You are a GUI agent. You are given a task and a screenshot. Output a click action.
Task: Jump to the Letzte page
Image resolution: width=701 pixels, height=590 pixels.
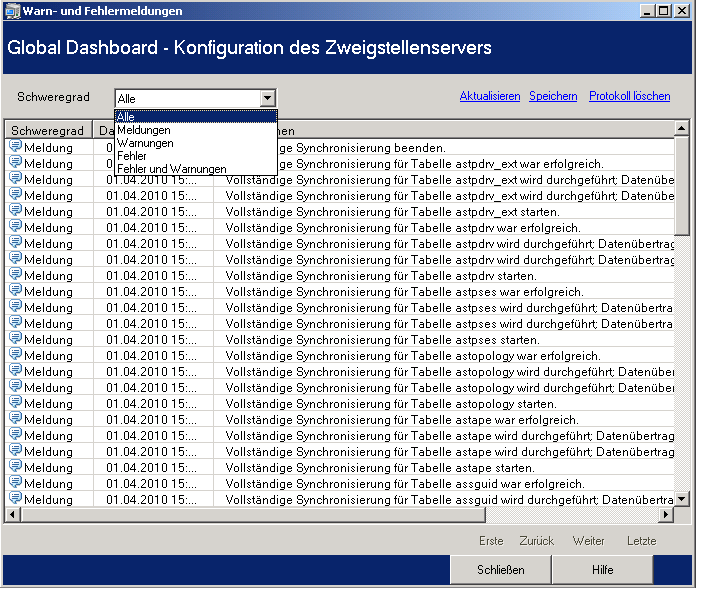pyautogui.click(x=642, y=541)
